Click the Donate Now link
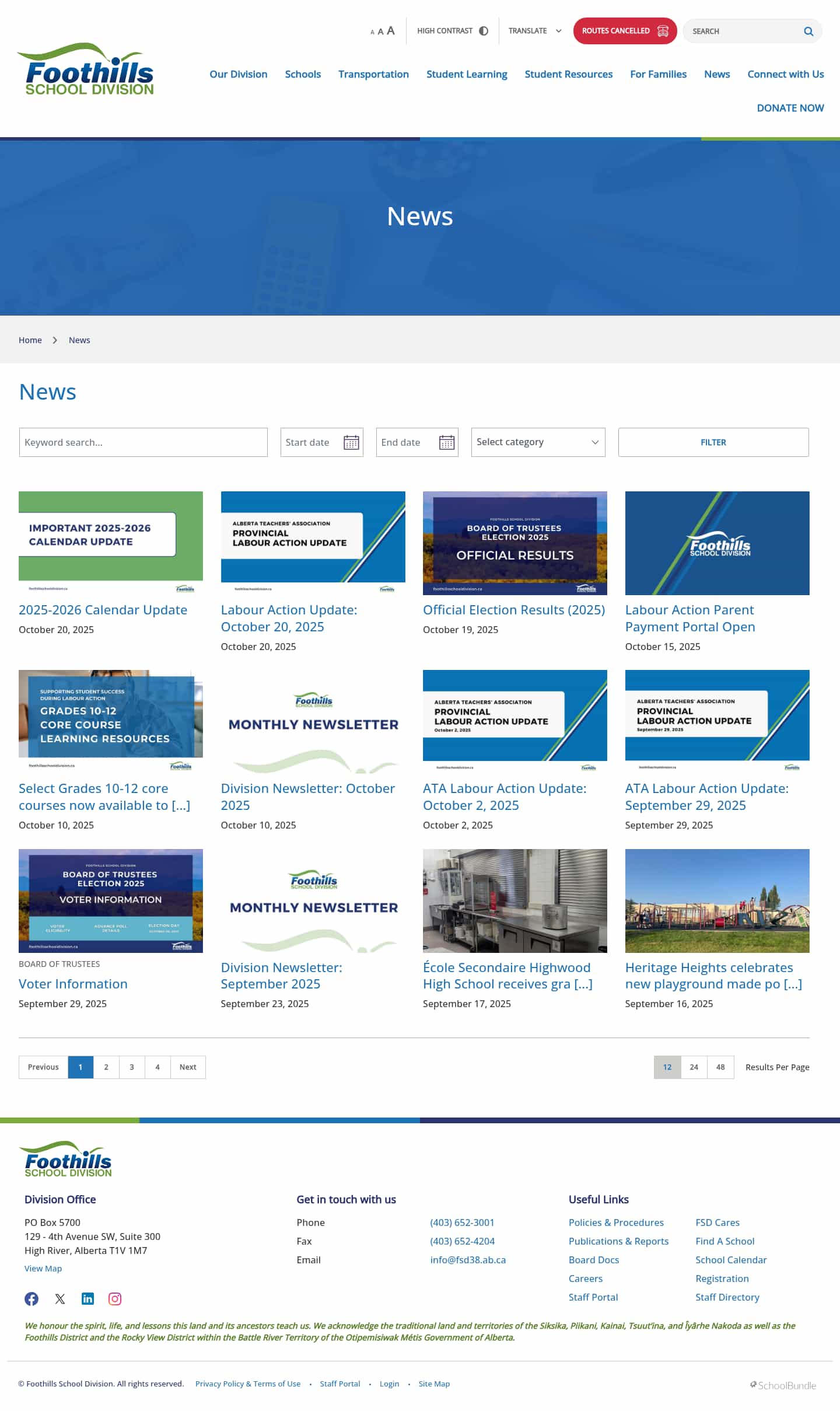 790,108
